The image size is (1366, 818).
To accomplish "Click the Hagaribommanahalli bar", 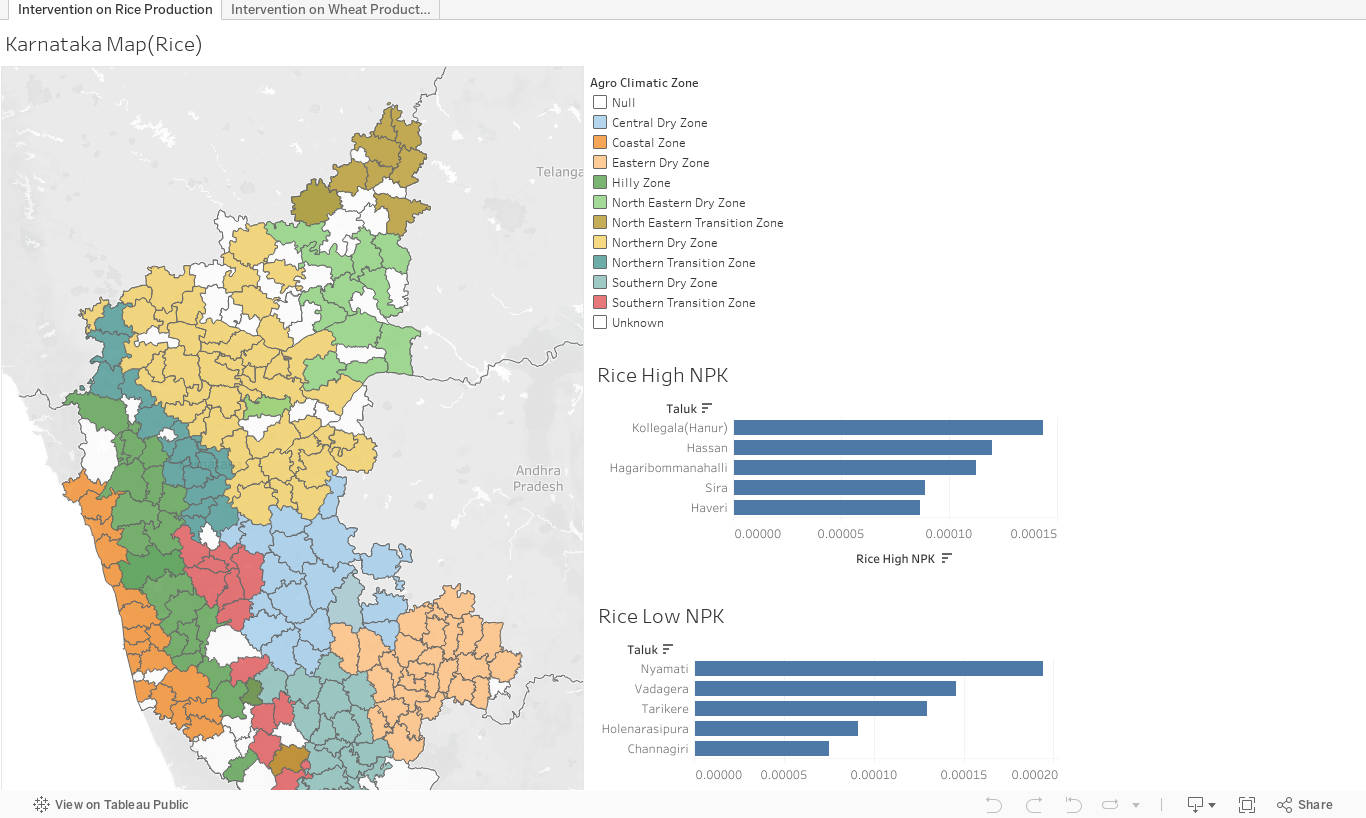I will click(x=855, y=467).
